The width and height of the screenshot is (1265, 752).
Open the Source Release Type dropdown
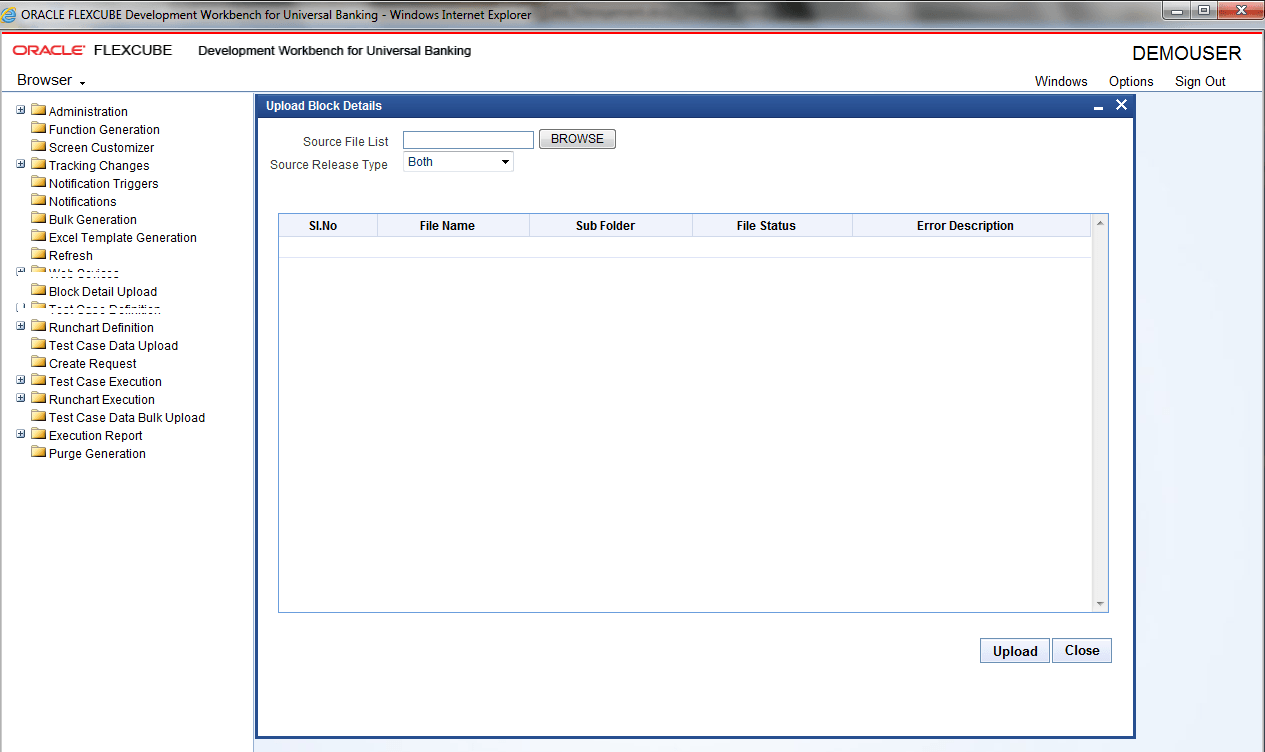pos(458,162)
